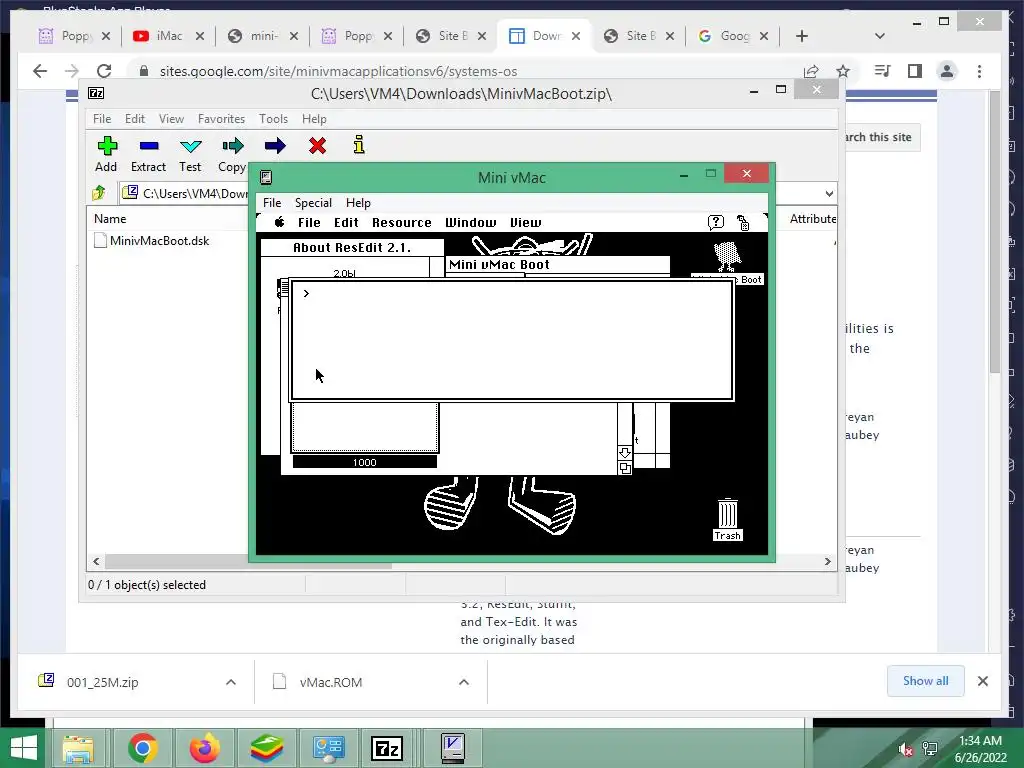Click the Add button in 7-Zip toolbar

coord(106,154)
